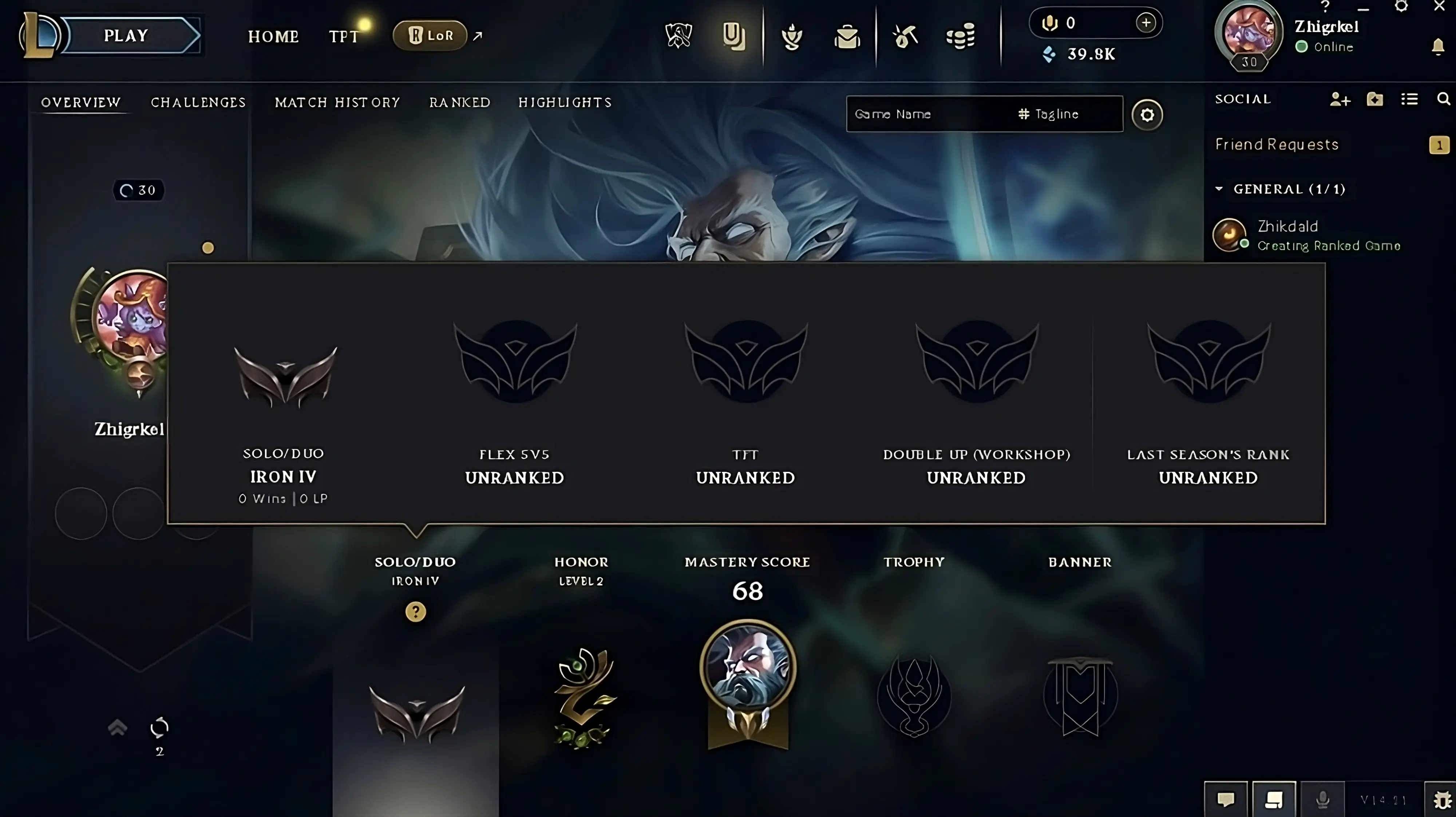Switch to the Match History tab

[x=337, y=102]
